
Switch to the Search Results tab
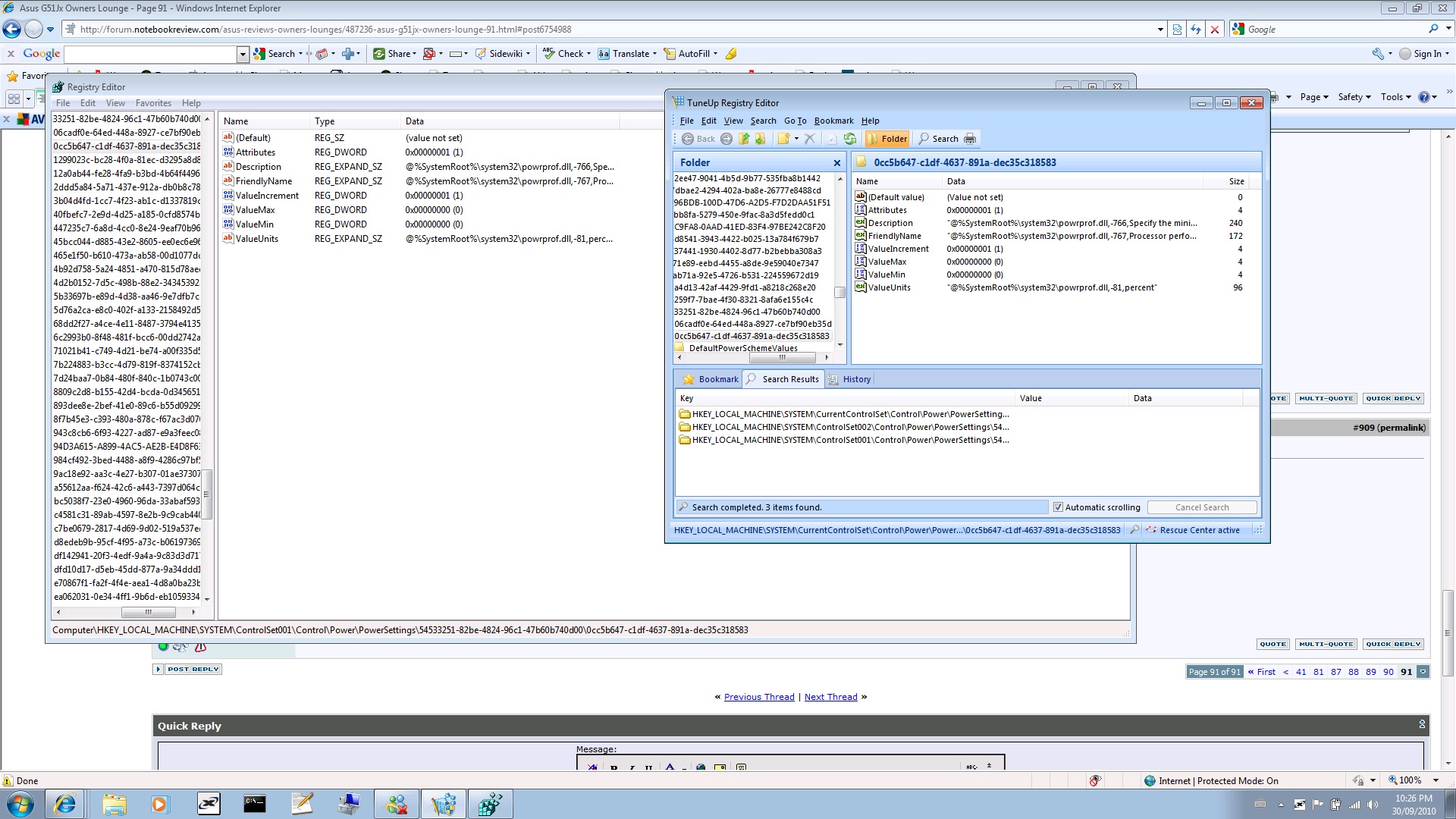(783, 379)
